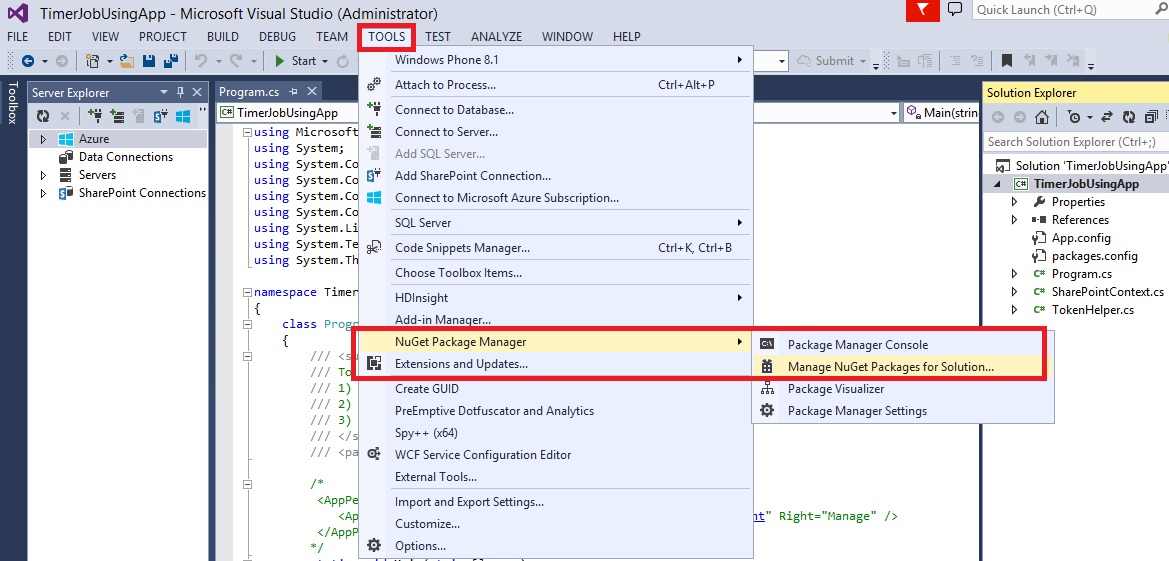Click Pending Changes Filter clock icon
The image size is (1169, 561).
coord(1074,117)
